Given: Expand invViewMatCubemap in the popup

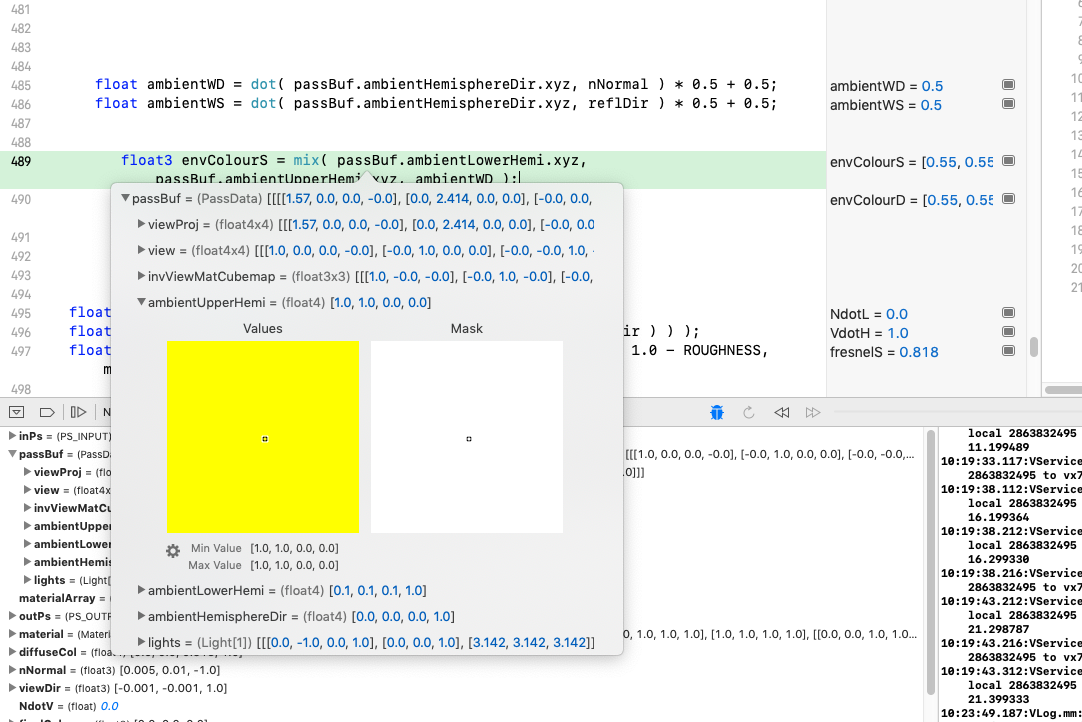Looking at the screenshot, I should [141, 276].
